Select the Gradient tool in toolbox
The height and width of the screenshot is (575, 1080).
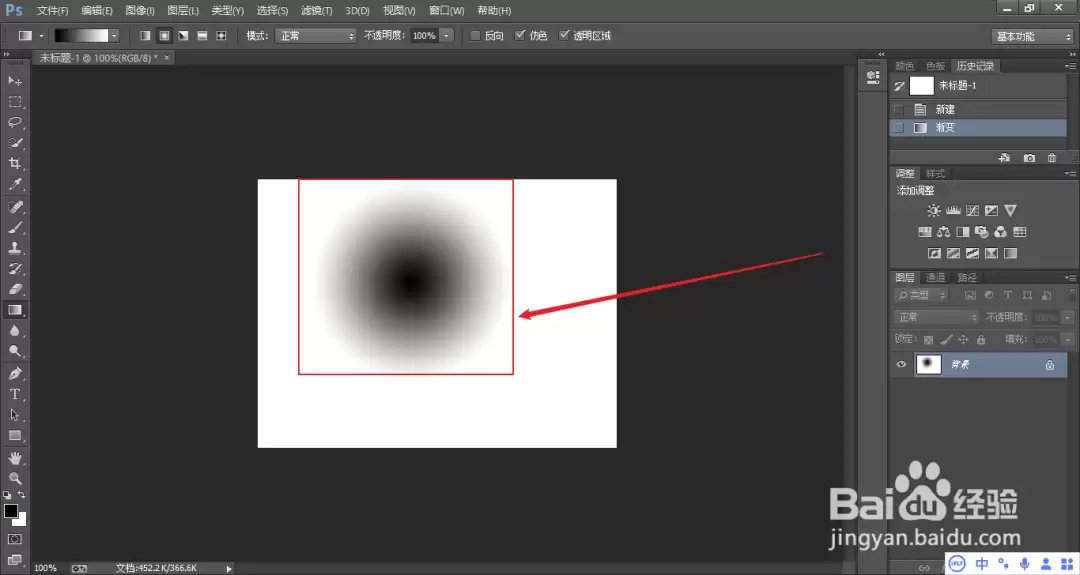(x=15, y=311)
